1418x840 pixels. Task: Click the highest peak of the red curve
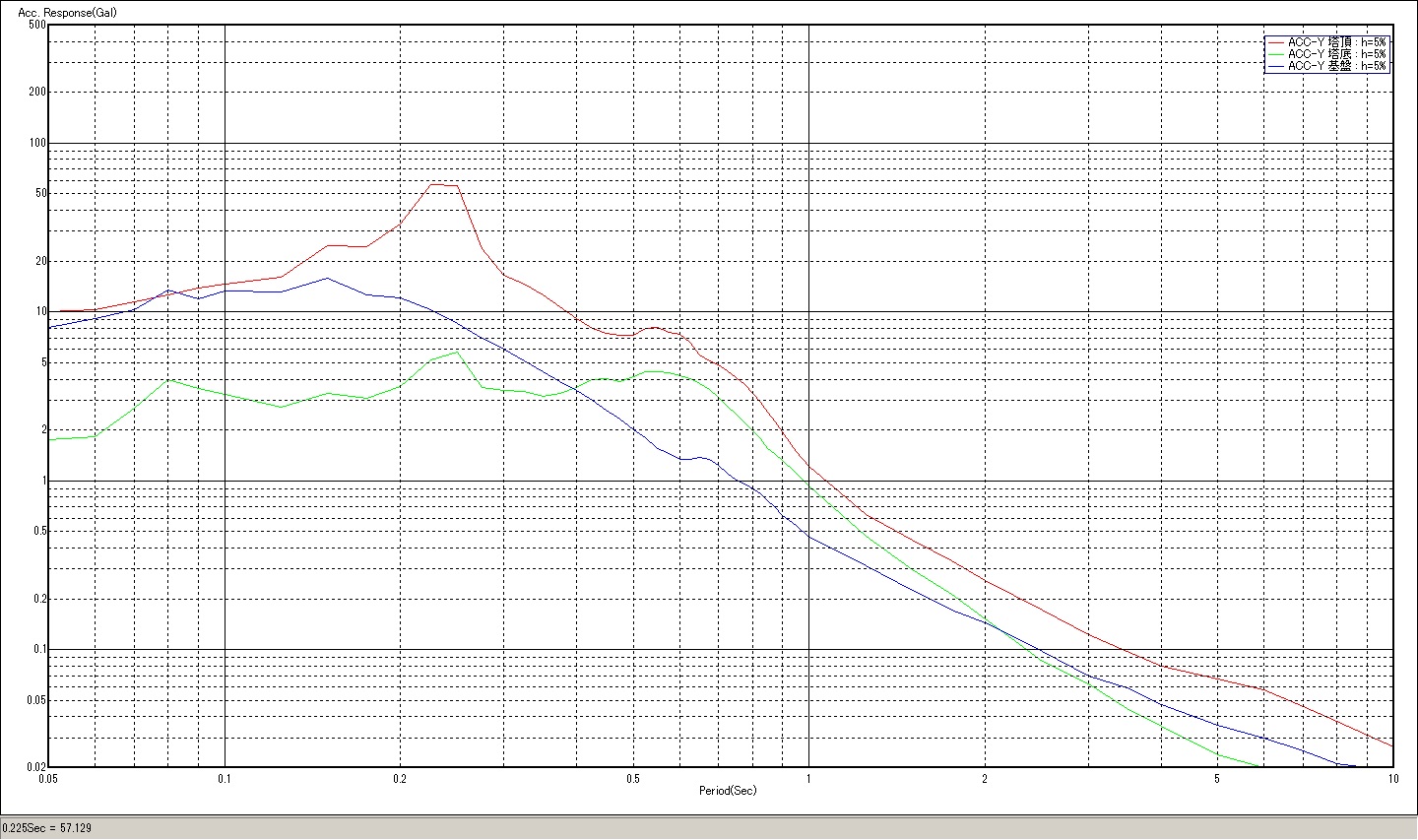pyautogui.click(x=434, y=184)
